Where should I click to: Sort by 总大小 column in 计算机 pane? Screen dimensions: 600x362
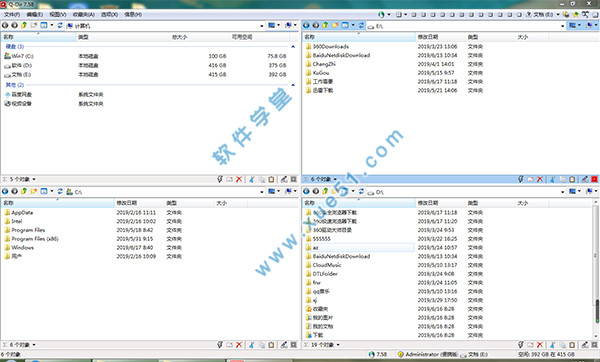point(179,37)
